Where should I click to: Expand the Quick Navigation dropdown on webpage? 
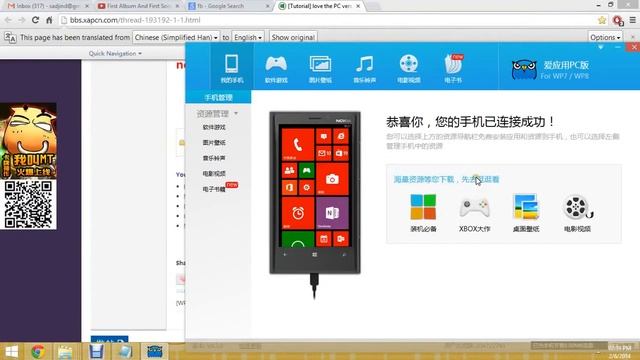tap(115, 53)
